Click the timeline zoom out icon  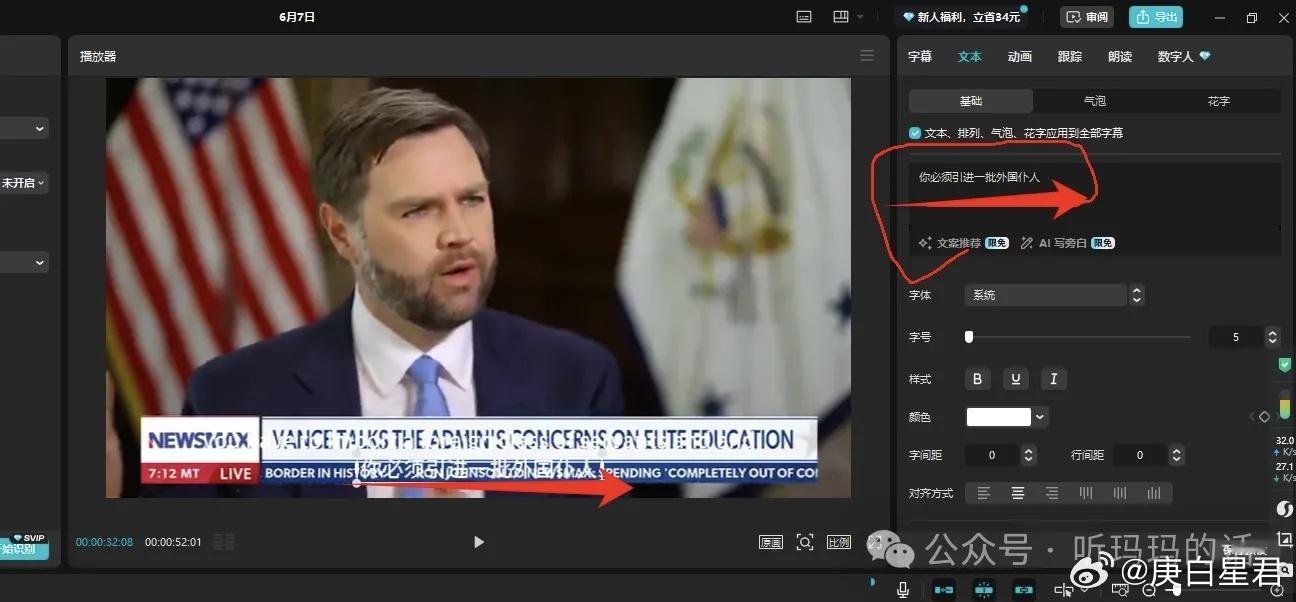tap(1147, 591)
